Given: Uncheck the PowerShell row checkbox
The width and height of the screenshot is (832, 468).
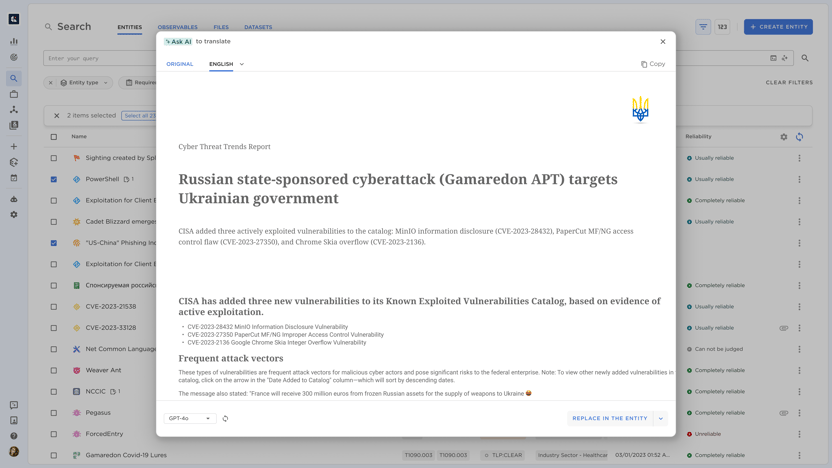Looking at the screenshot, I should (54, 180).
